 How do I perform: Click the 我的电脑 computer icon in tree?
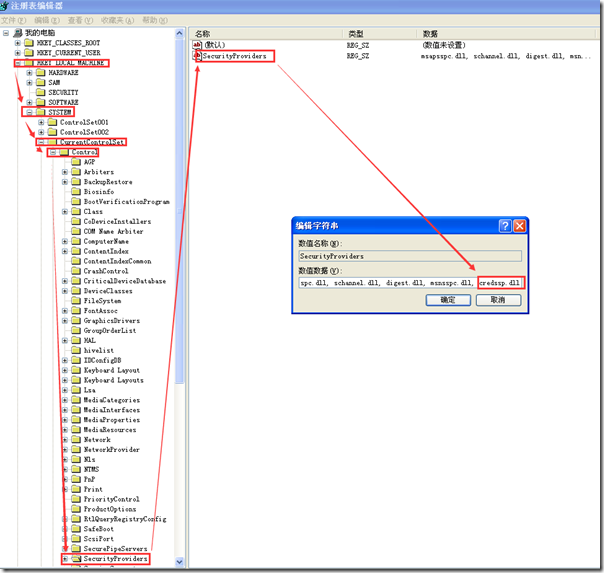(x=18, y=33)
